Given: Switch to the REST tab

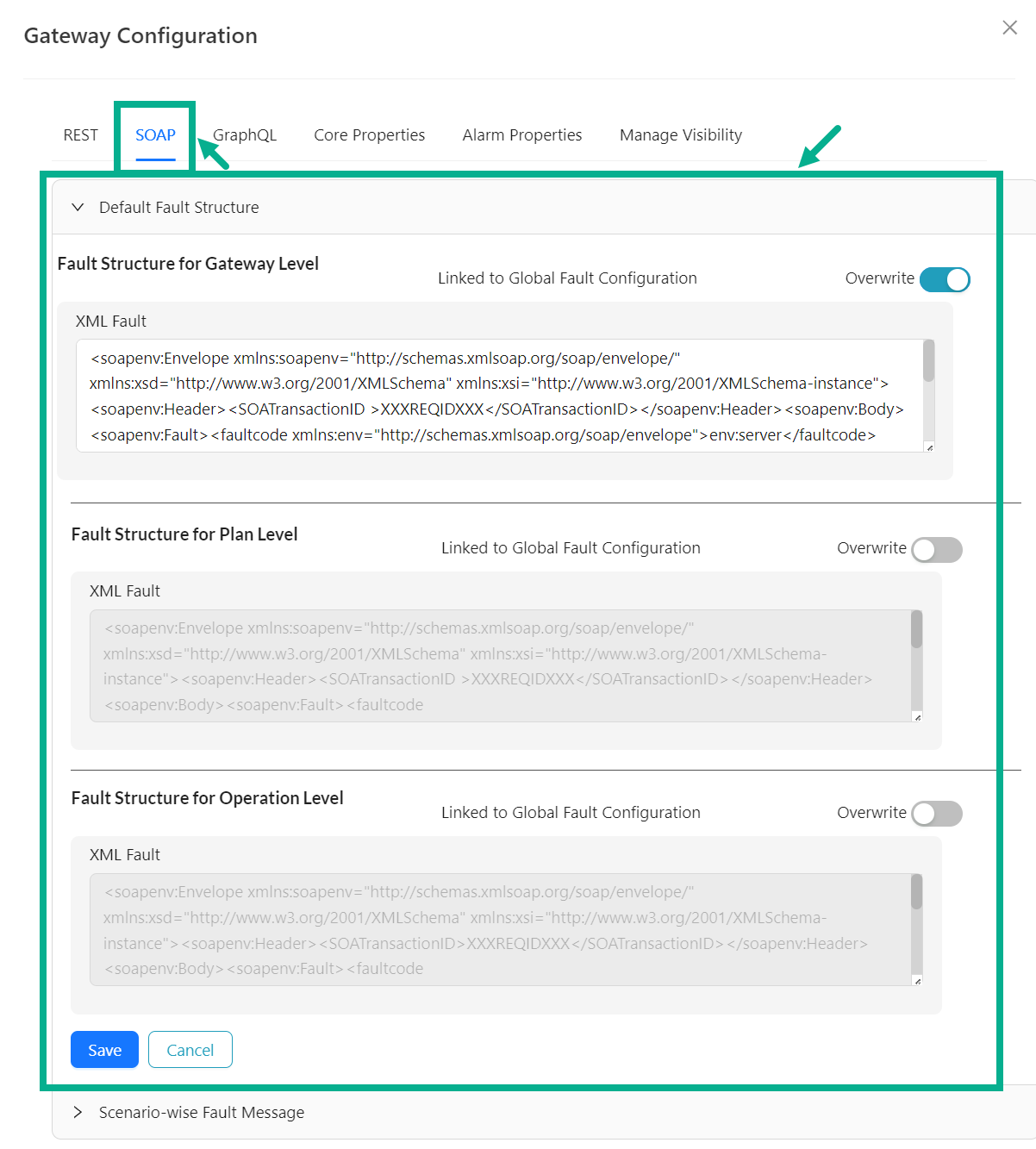Looking at the screenshot, I should 81,135.
